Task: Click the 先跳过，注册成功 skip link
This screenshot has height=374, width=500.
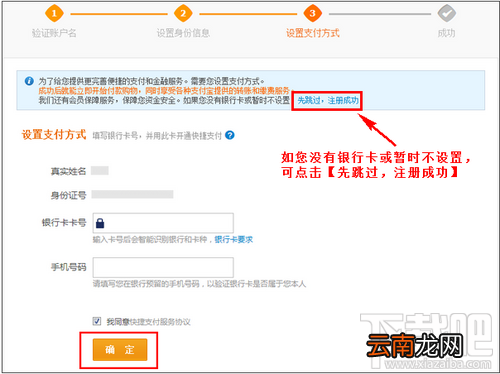Action: click(x=328, y=100)
